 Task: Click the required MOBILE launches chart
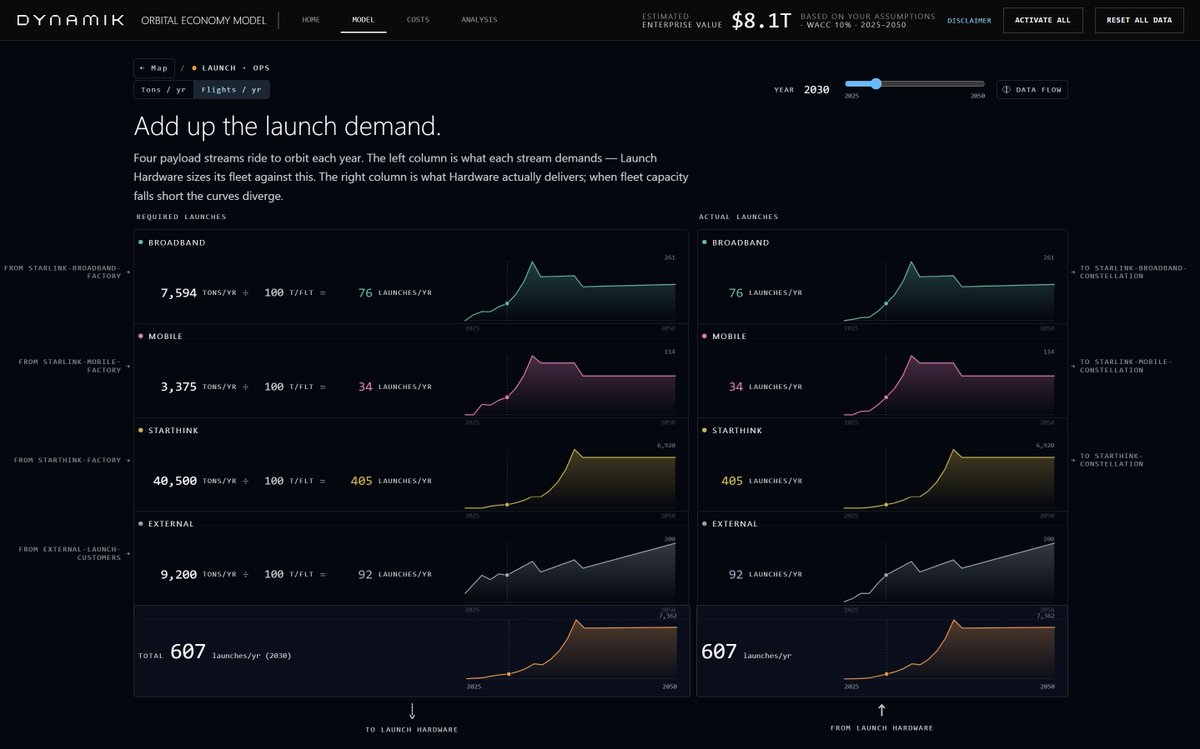(570, 383)
